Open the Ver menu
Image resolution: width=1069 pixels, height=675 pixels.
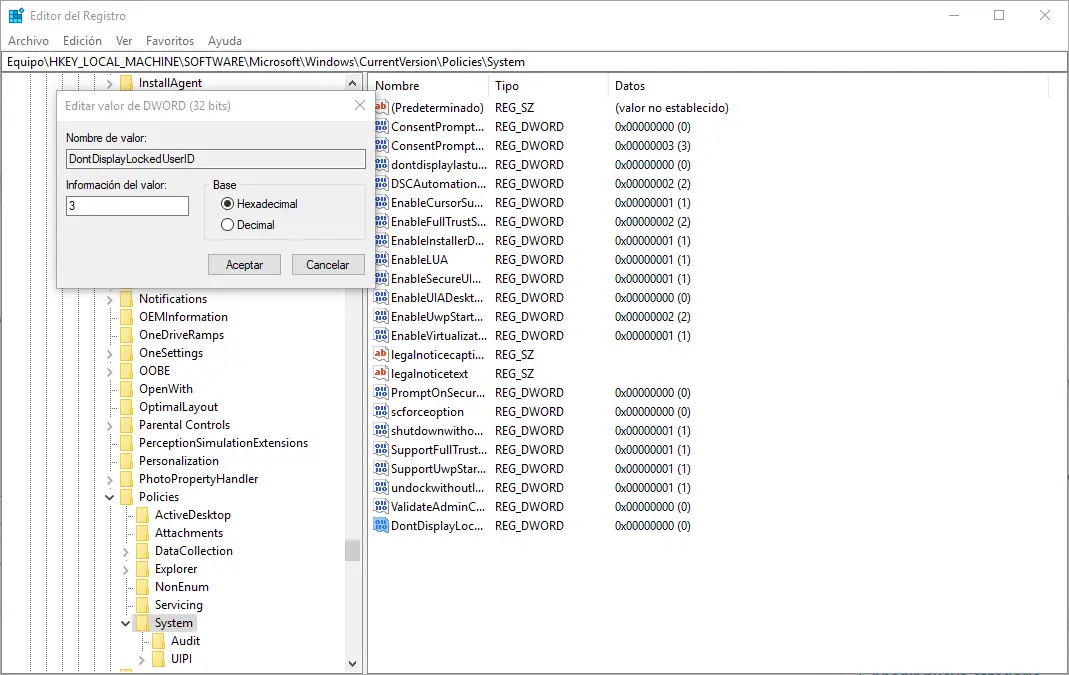click(x=124, y=41)
